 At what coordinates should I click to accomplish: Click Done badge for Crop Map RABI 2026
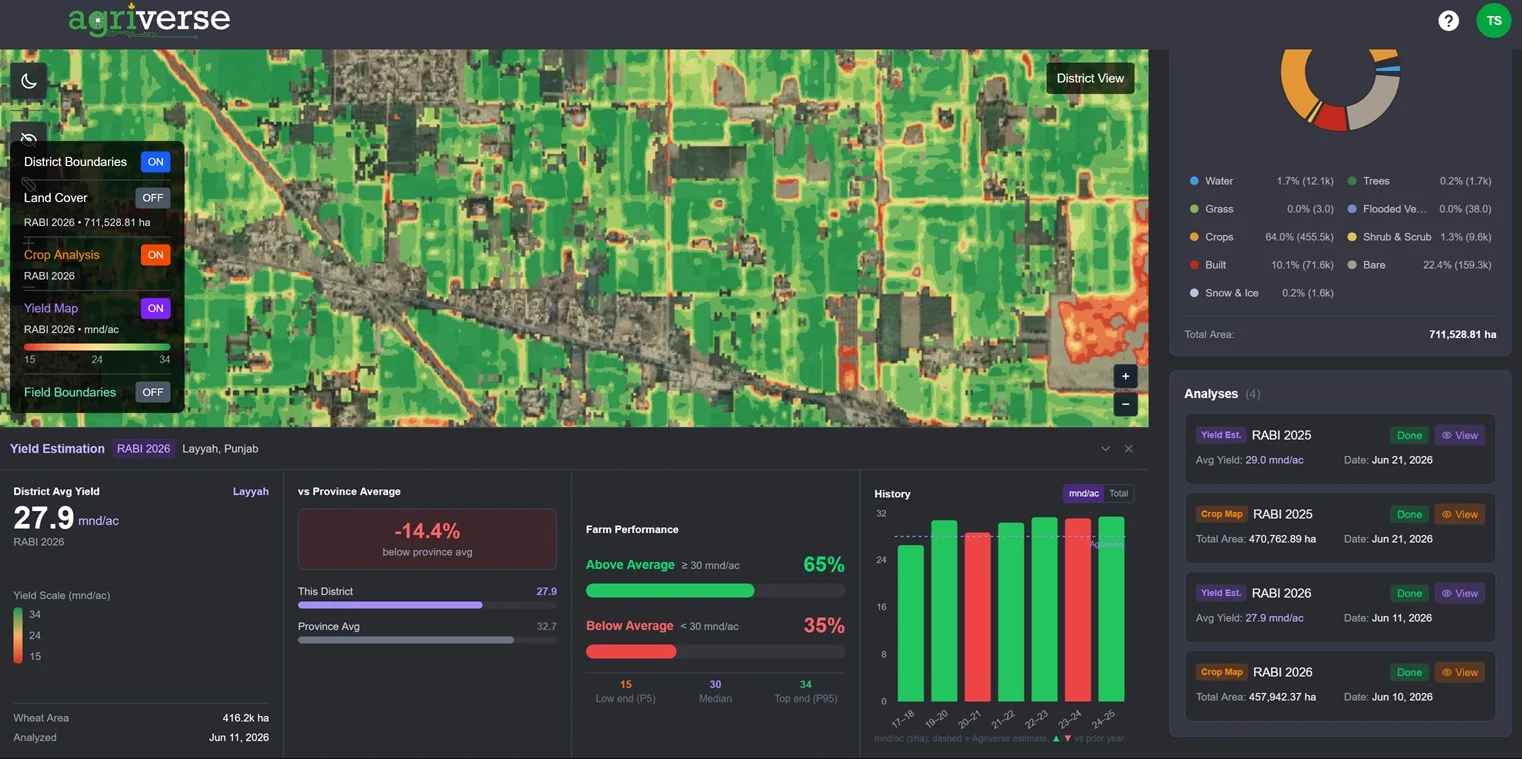pos(1409,672)
